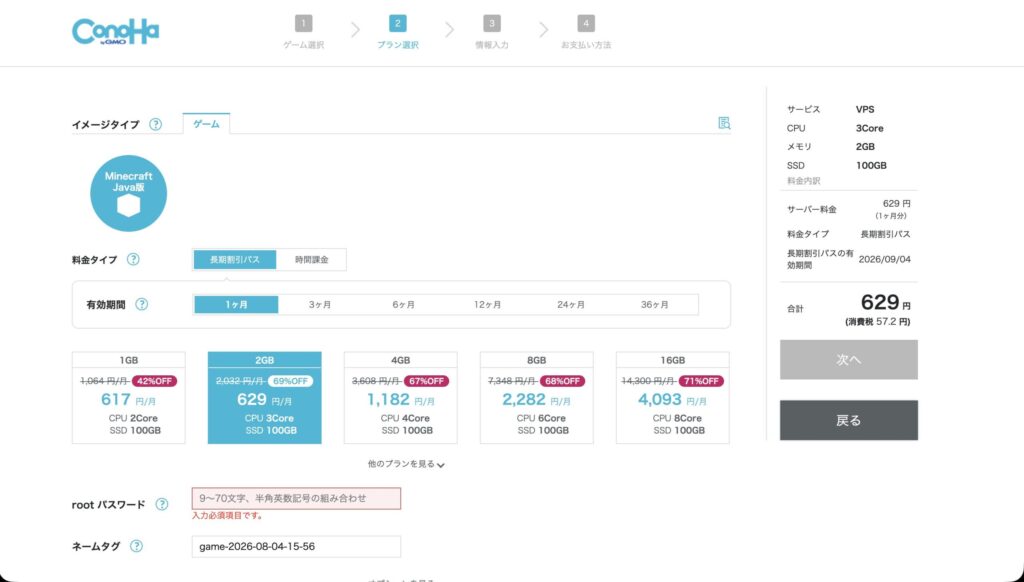The width and height of the screenshot is (1024, 582).
Task: Open help icon next to 料金タイプ
Action: [133, 259]
